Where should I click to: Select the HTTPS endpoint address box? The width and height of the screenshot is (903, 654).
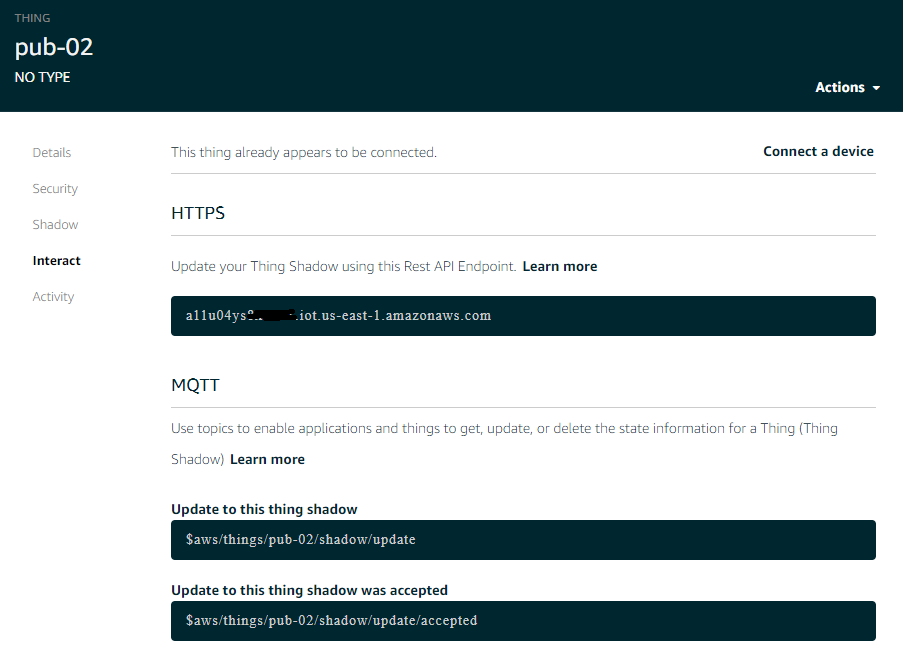(523, 316)
